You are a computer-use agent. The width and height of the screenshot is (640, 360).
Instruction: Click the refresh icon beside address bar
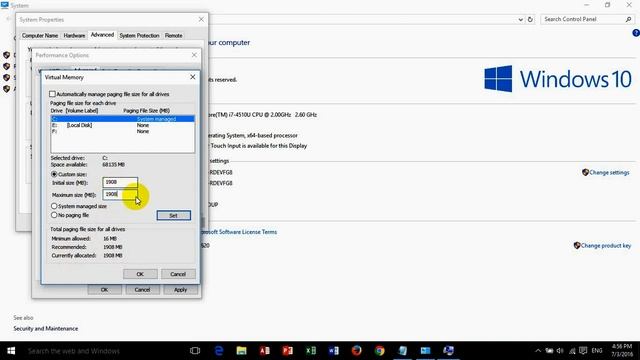pos(530,19)
